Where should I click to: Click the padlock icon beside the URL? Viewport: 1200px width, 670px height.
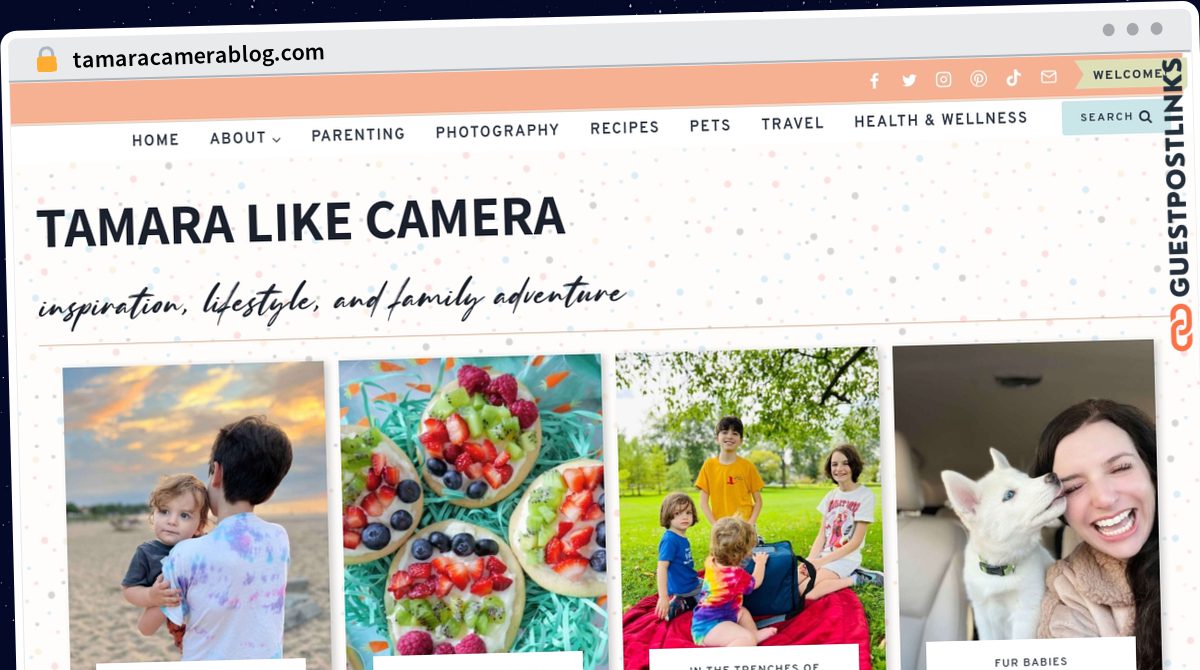click(46, 59)
